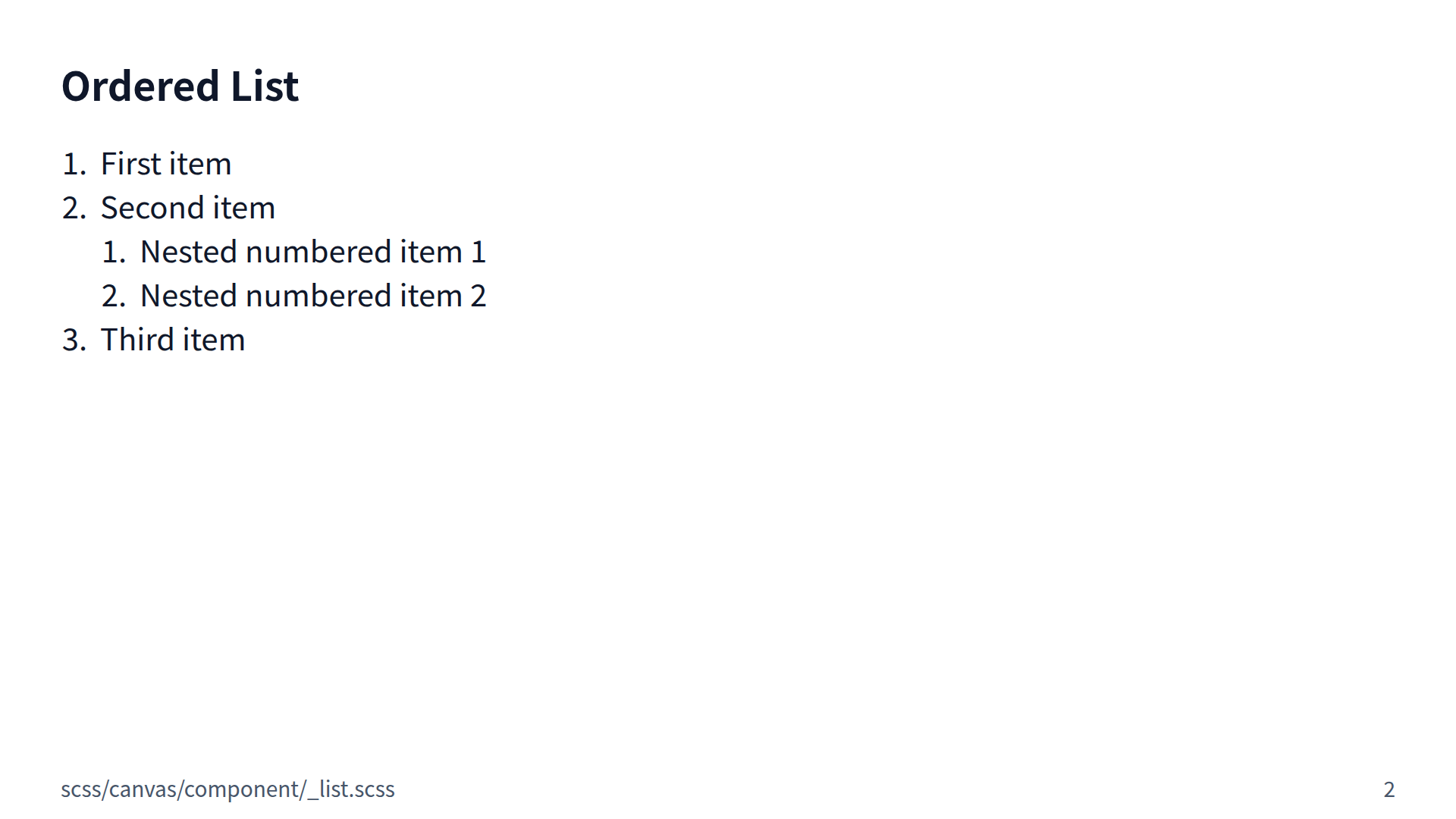Select "Nested numbered item 2" text

click(x=312, y=296)
